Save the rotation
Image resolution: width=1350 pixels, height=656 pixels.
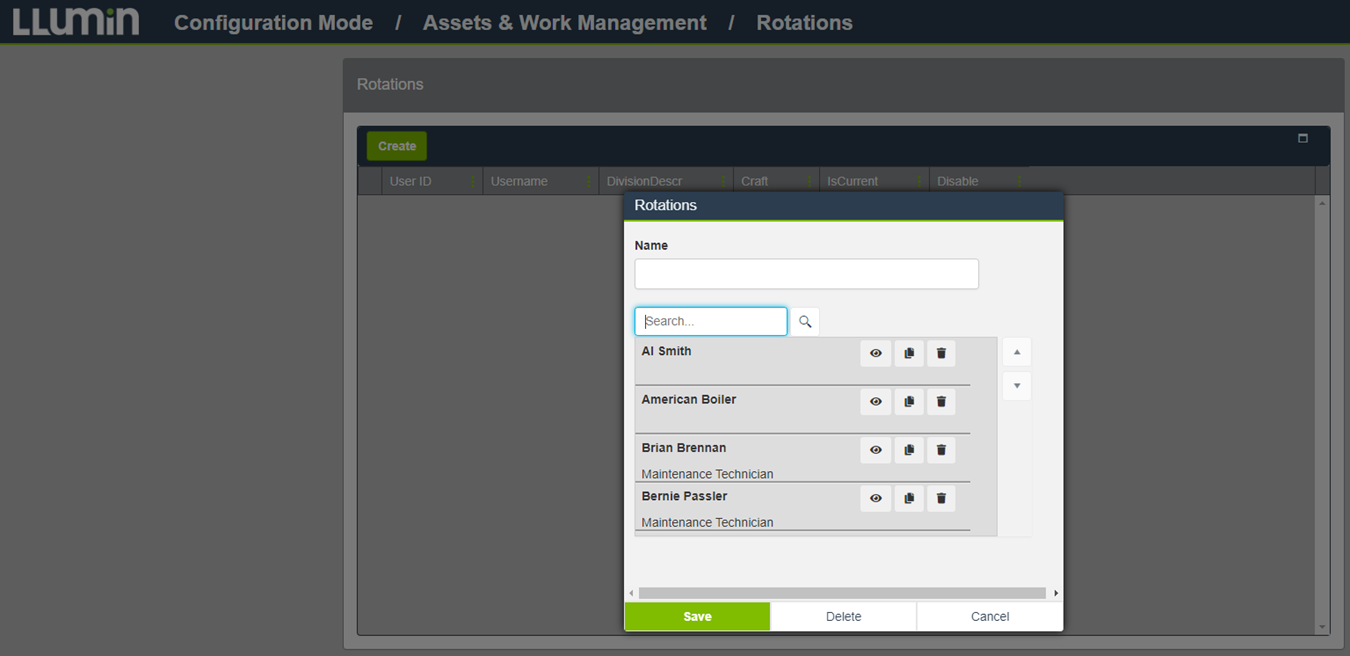(697, 617)
